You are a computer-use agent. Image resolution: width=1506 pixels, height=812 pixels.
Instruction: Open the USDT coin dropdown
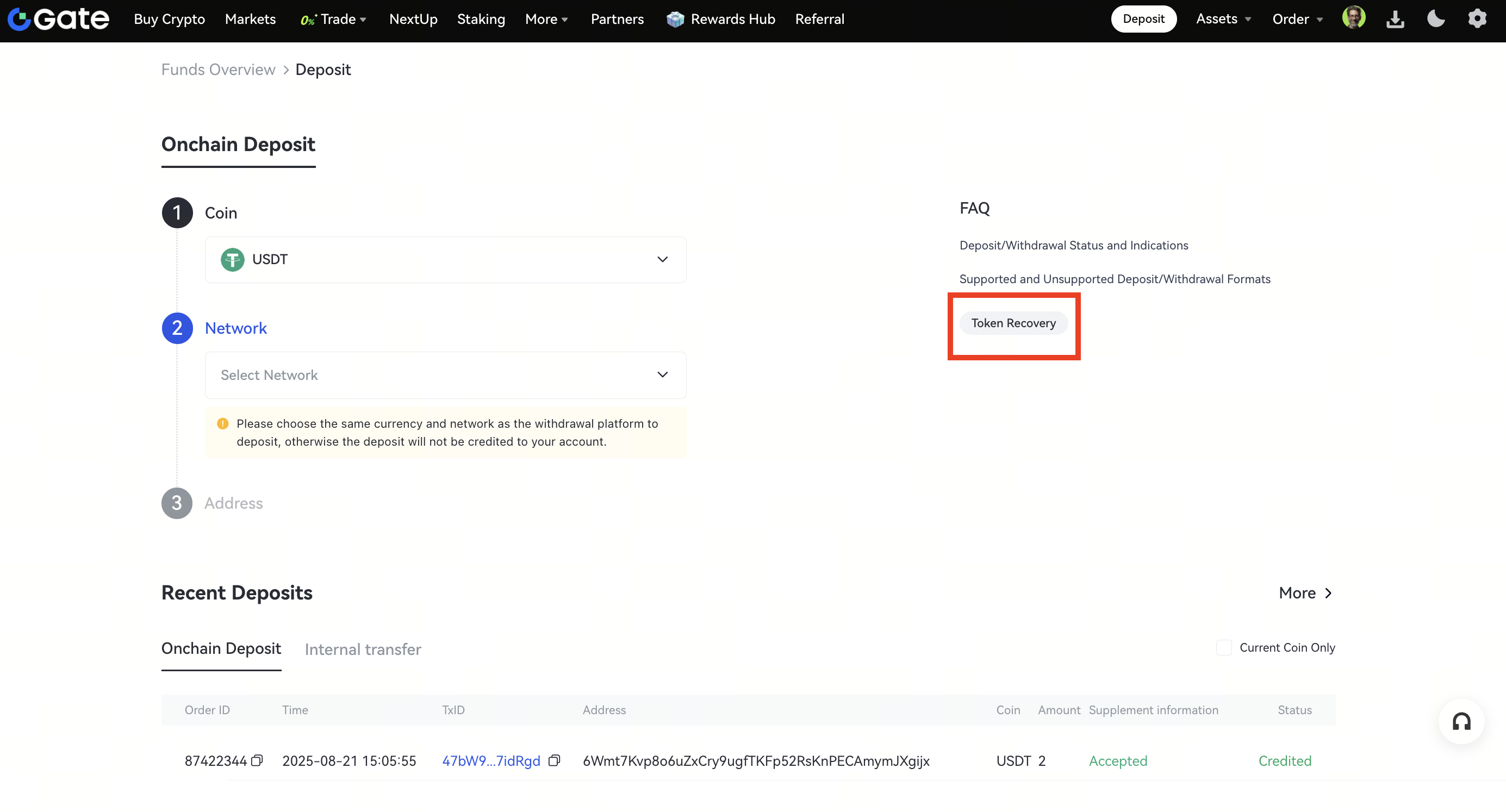pyautogui.click(x=445, y=260)
